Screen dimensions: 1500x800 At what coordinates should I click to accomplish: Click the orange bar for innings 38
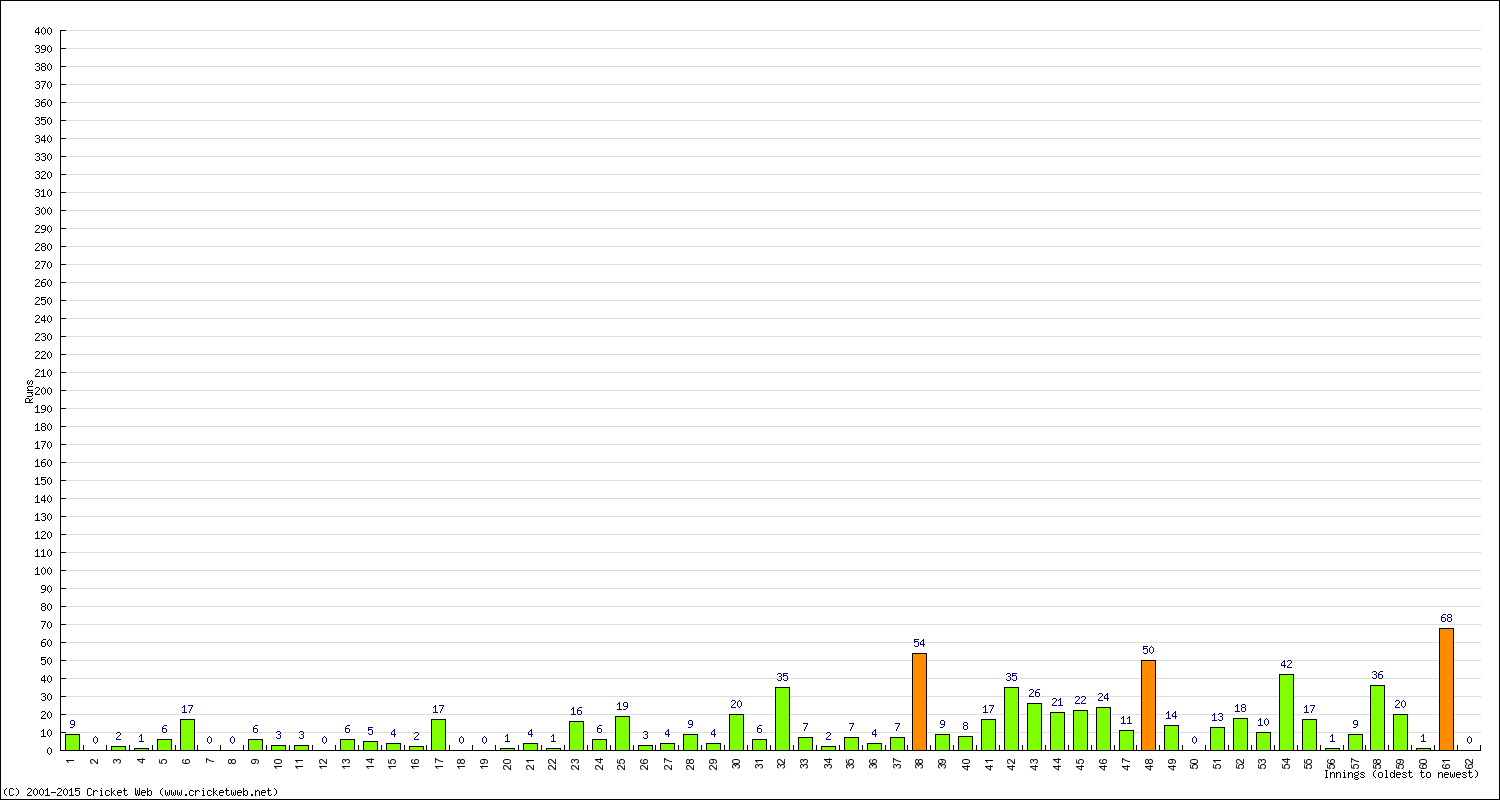pyautogui.click(x=919, y=702)
